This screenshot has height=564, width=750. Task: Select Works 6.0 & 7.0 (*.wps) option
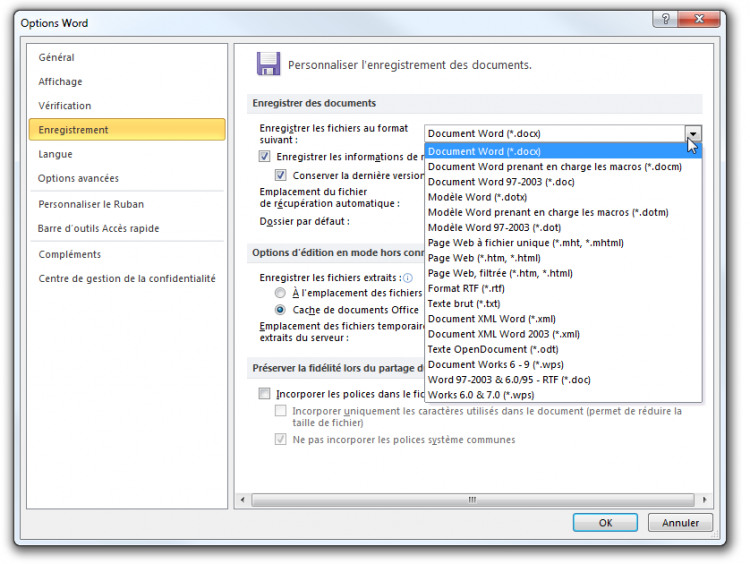pyautogui.click(x=563, y=395)
